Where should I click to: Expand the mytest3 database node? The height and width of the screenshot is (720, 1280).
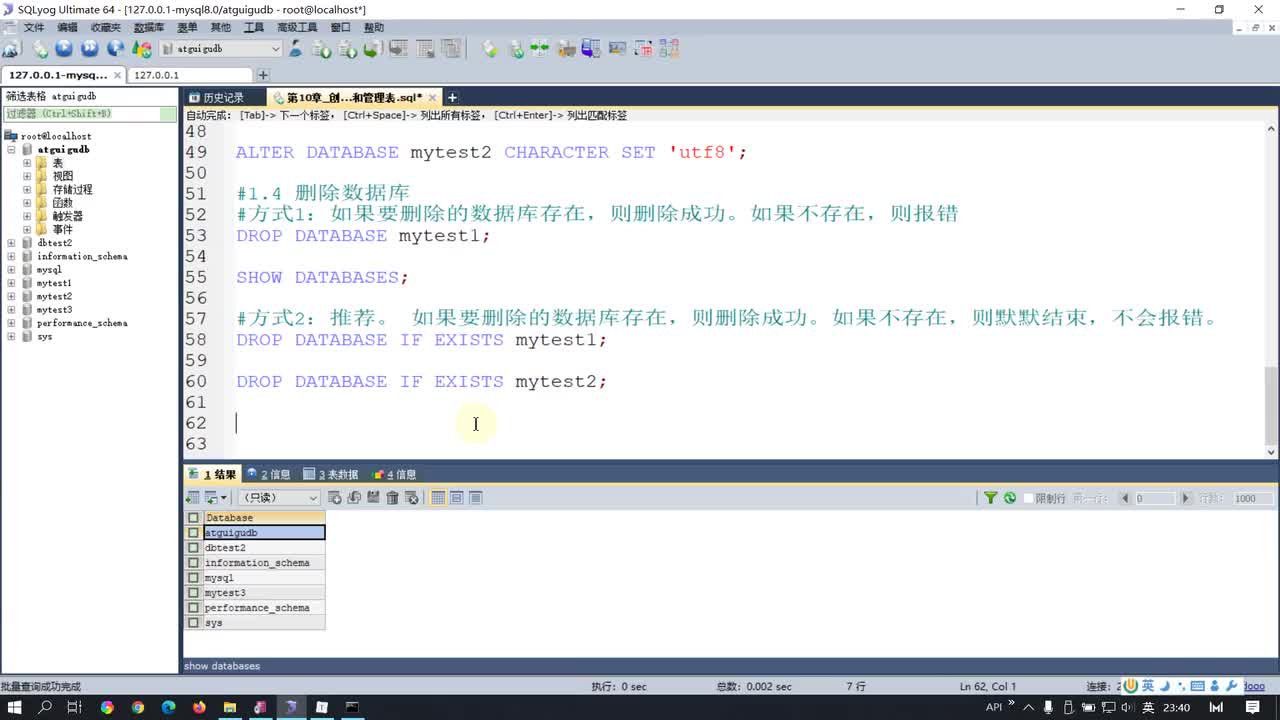click(11, 310)
